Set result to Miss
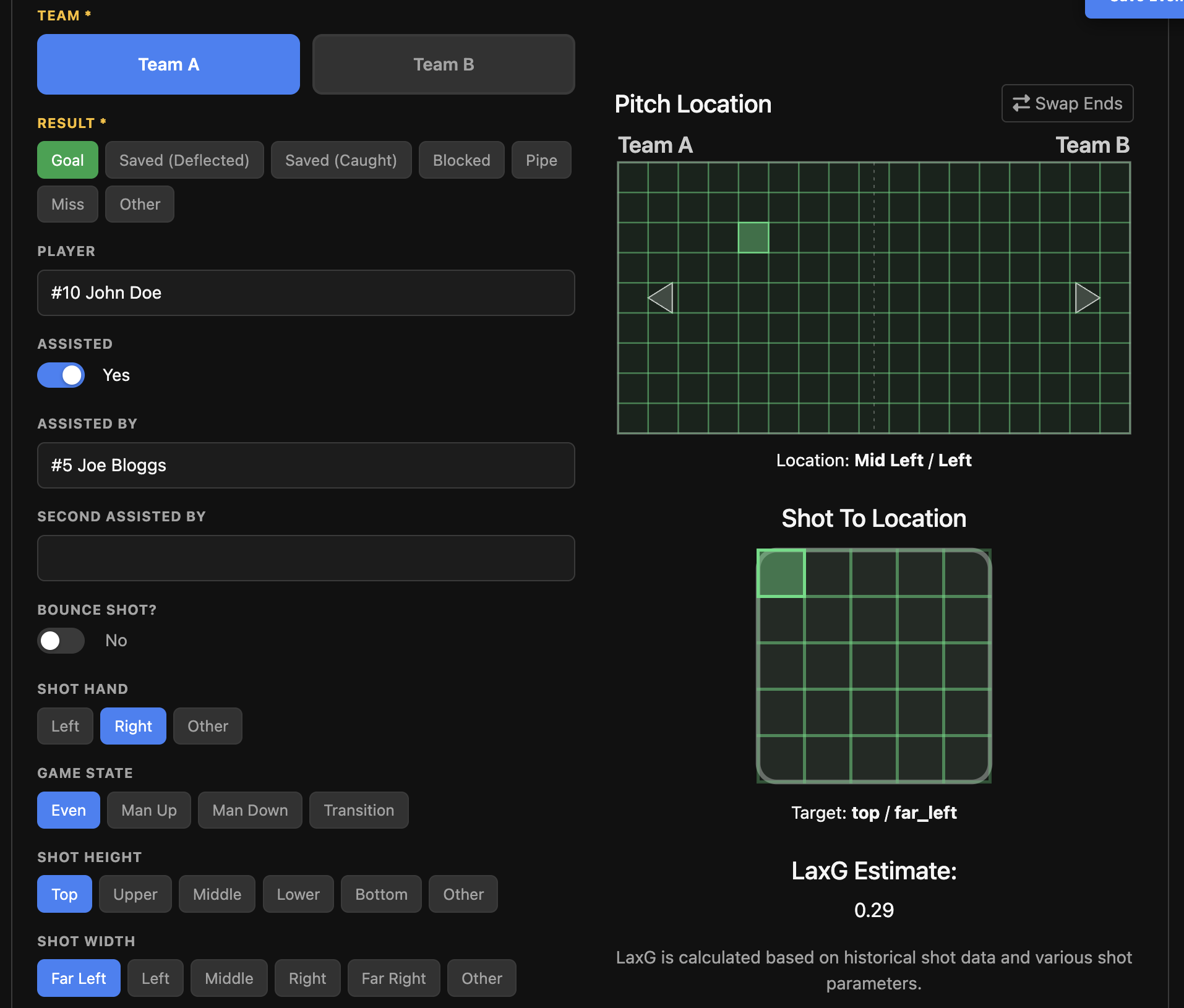Image resolution: width=1184 pixels, height=1008 pixels. [x=67, y=204]
